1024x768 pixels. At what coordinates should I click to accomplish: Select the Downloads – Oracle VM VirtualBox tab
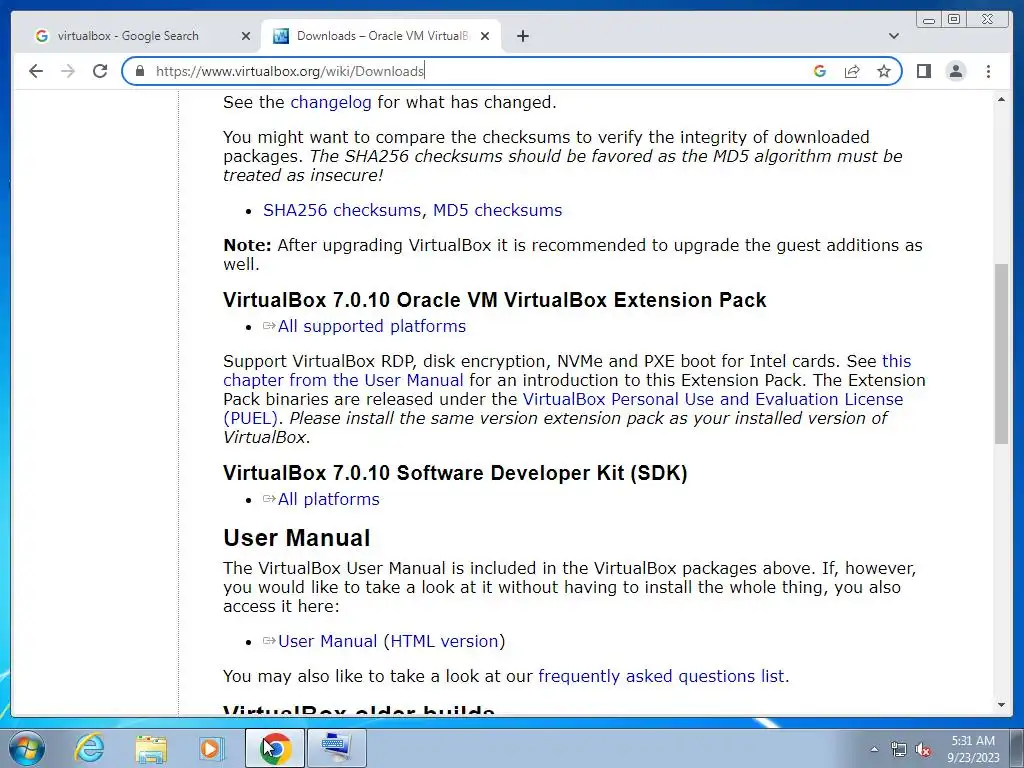coord(381,36)
